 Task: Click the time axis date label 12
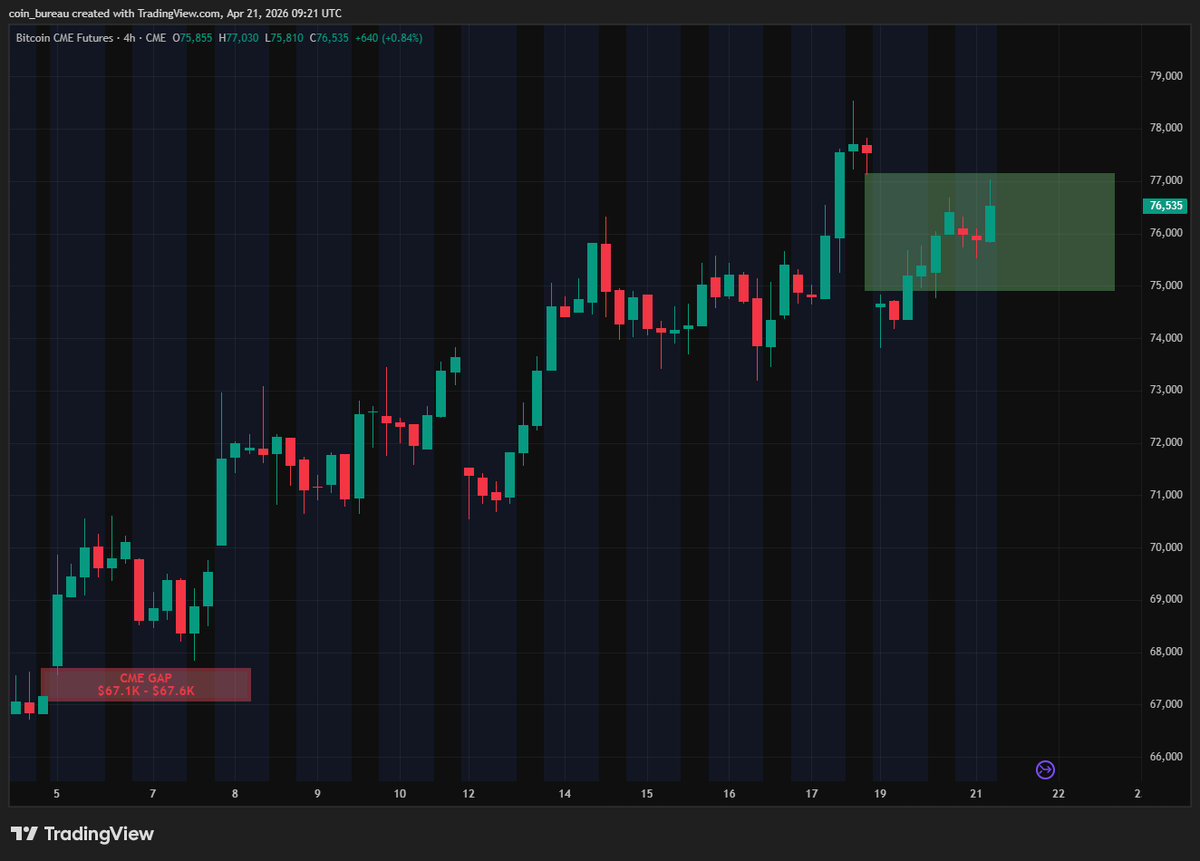[468, 794]
